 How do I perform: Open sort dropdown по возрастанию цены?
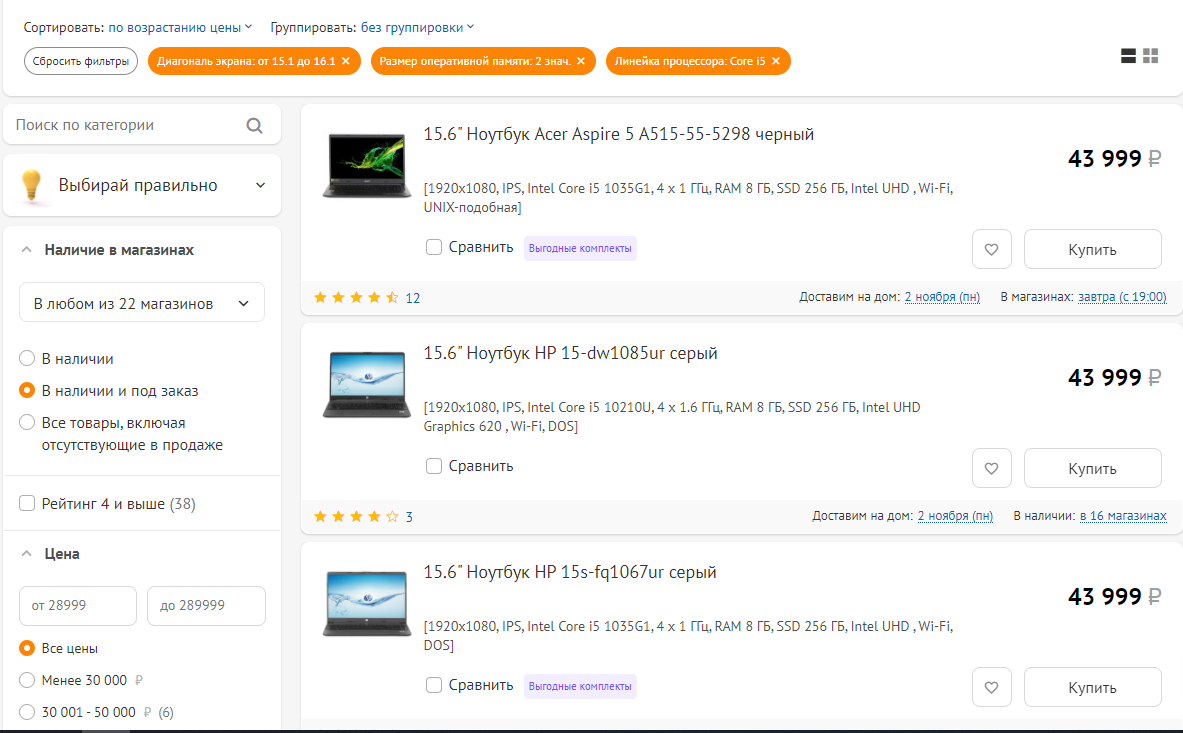pyautogui.click(x=180, y=27)
